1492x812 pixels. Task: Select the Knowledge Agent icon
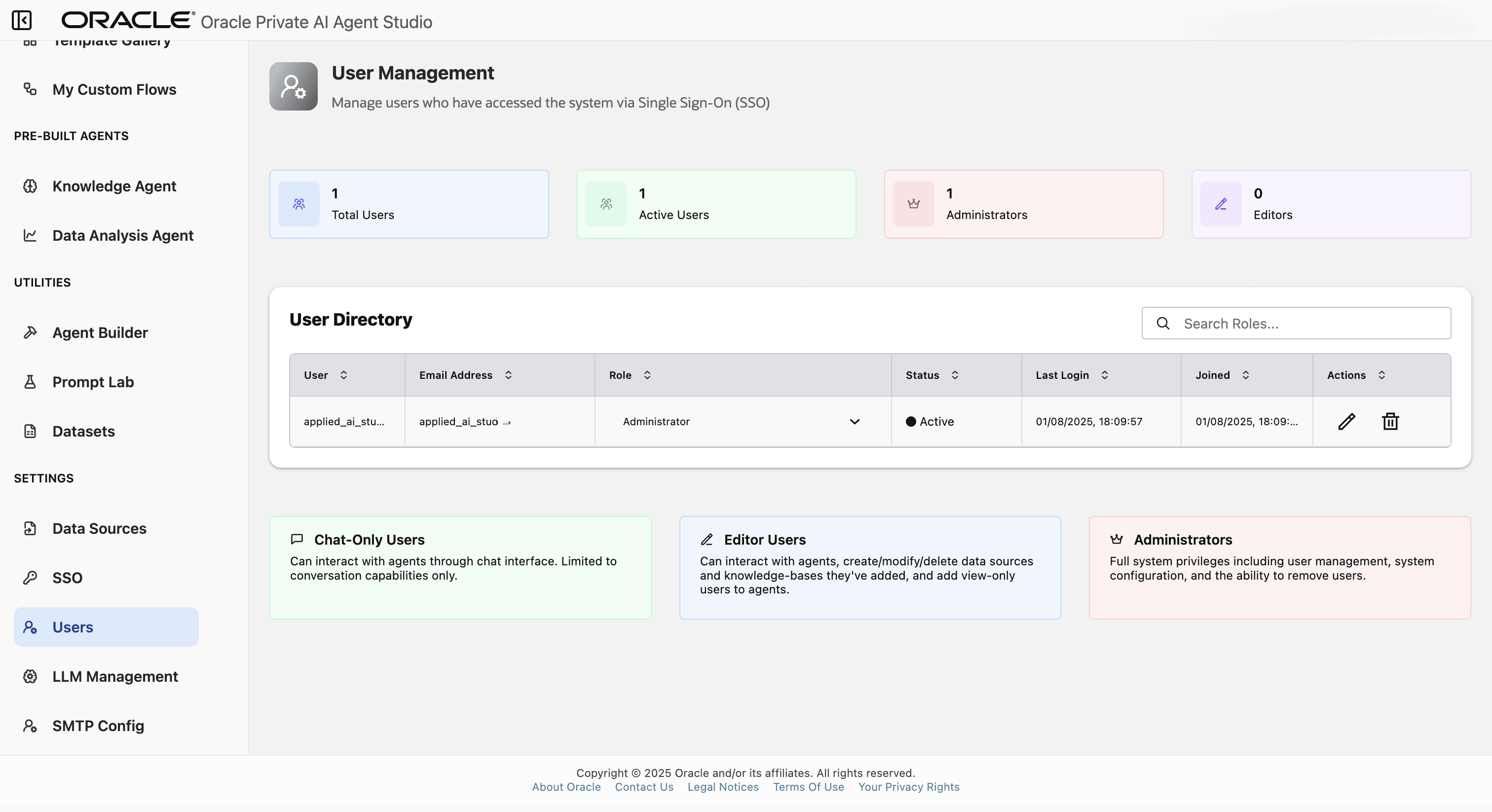pos(30,186)
